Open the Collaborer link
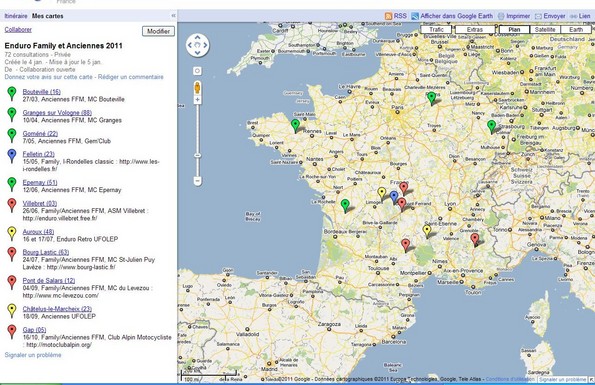Viewport: 595px width, 385px height. (x=18, y=29)
